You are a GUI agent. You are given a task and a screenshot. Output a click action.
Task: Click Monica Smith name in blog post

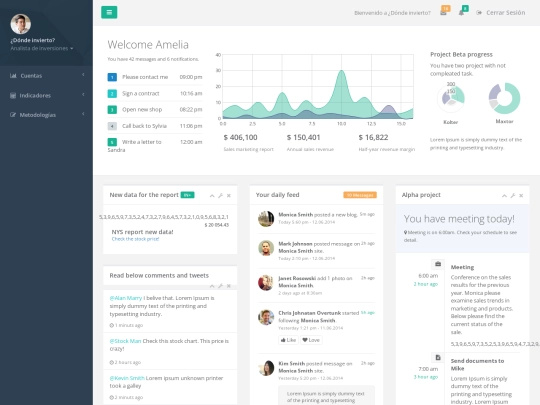pos(295,215)
